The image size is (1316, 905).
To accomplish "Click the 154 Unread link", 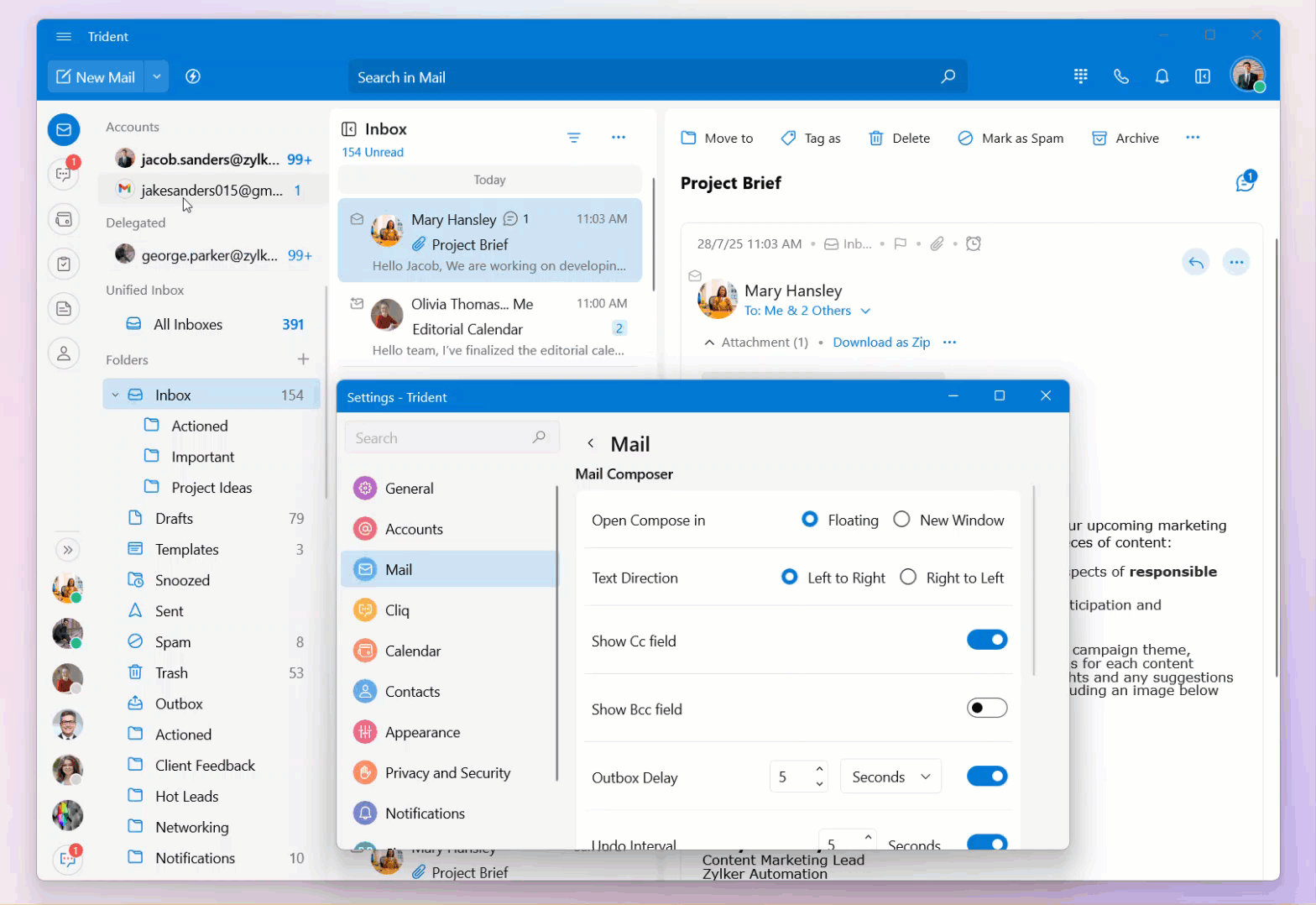I will (x=373, y=152).
